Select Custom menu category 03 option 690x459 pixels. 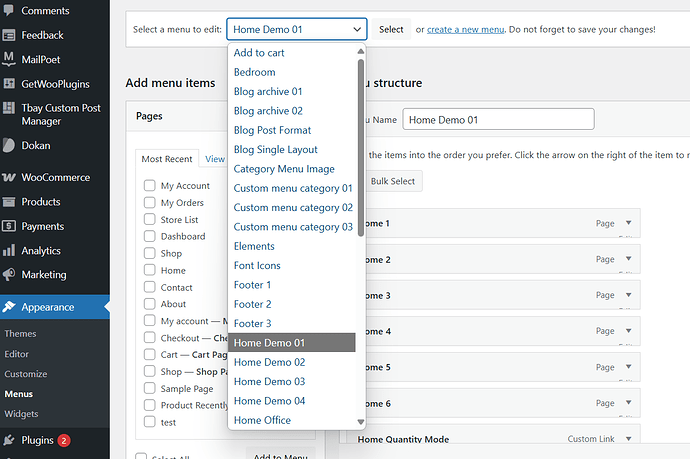[292, 227]
